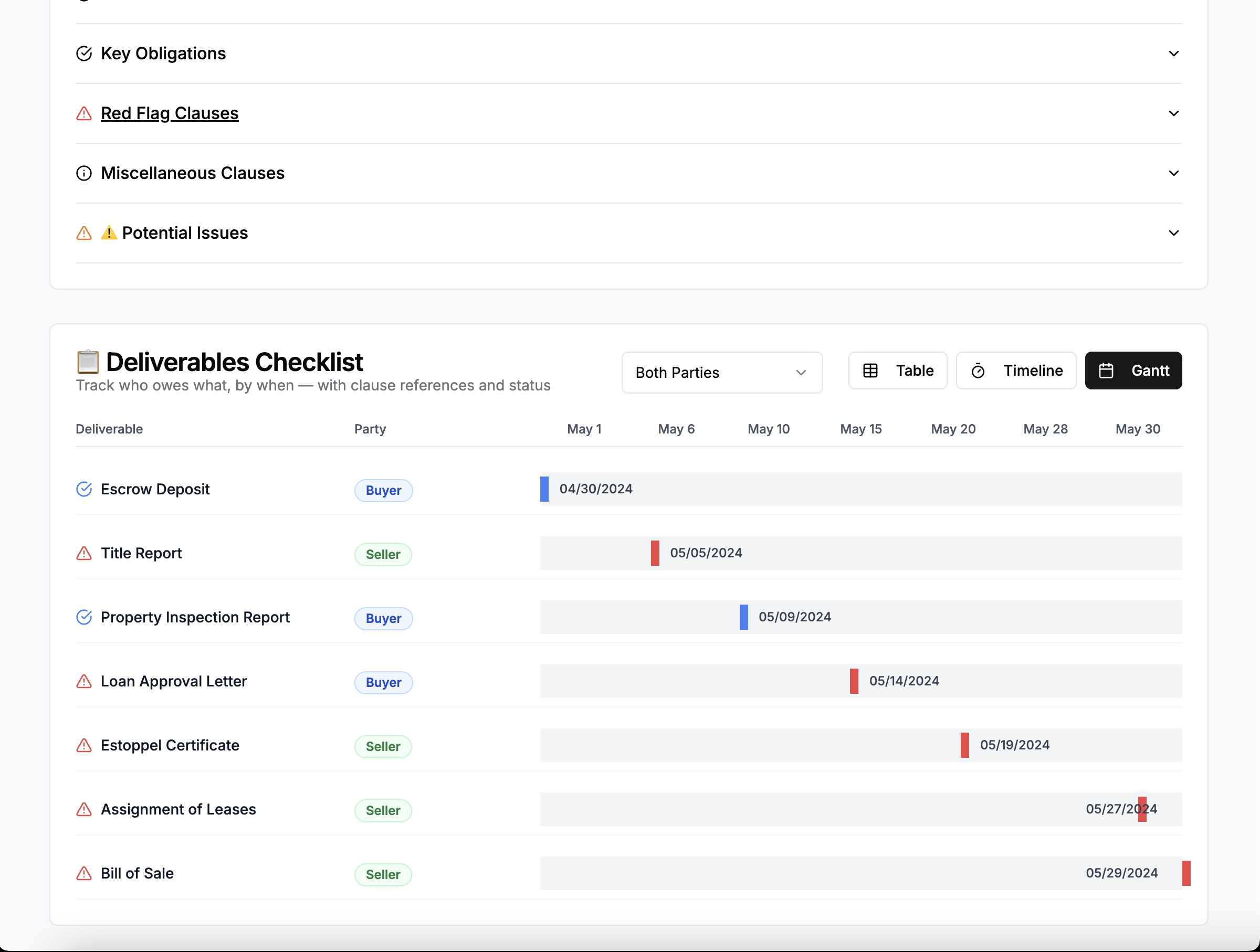Click the warning triangle beside Red Flag Clauses
Viewport: 1260px width, 952px height.
83,114
